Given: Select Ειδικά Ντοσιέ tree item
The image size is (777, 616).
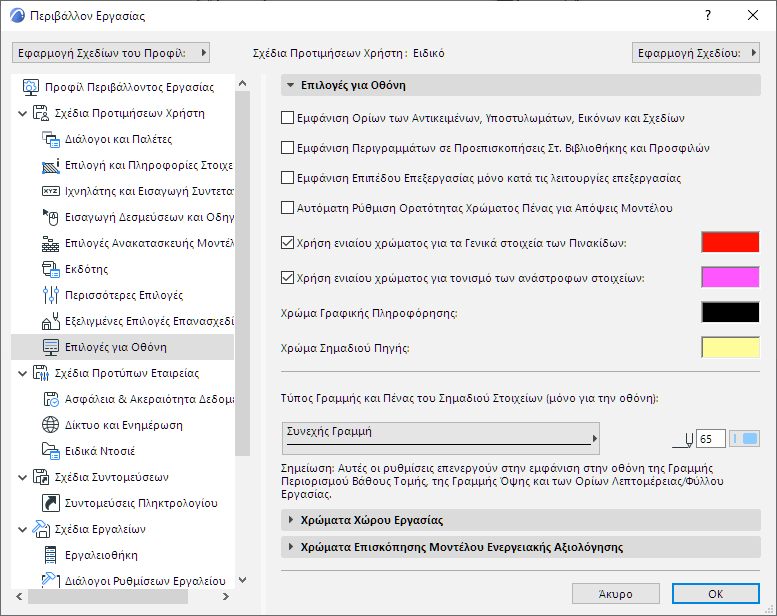Looking at the screenshot, I should pos(100,451).
